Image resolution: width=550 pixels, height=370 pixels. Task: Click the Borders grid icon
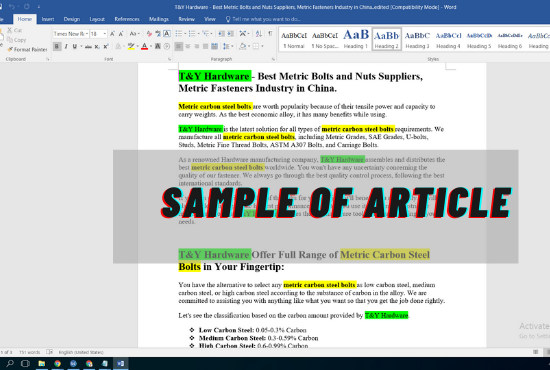pos(256,46)
